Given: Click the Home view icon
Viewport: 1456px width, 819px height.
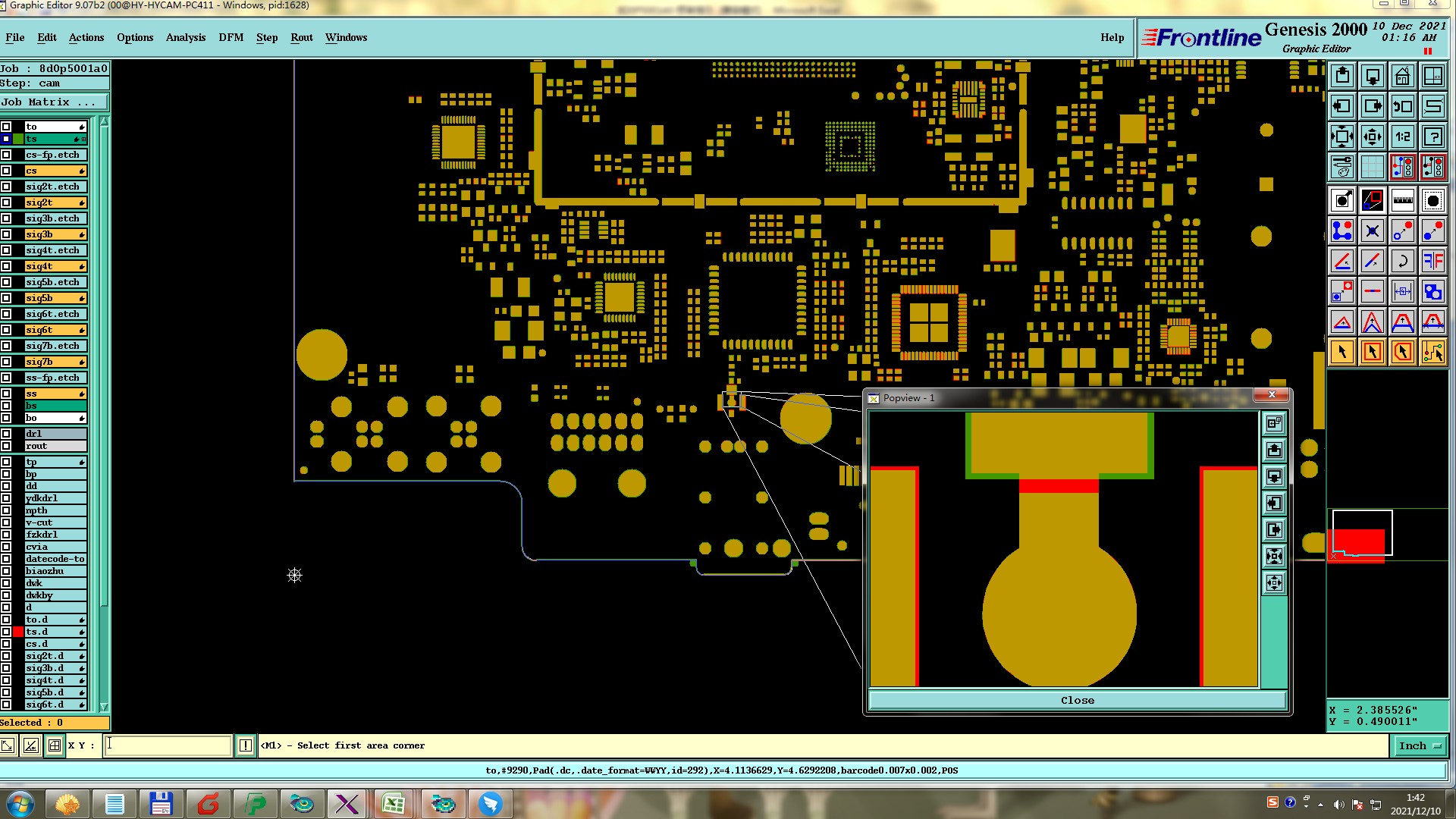Looking at the screenshot, I should (x=1403, y=76).
